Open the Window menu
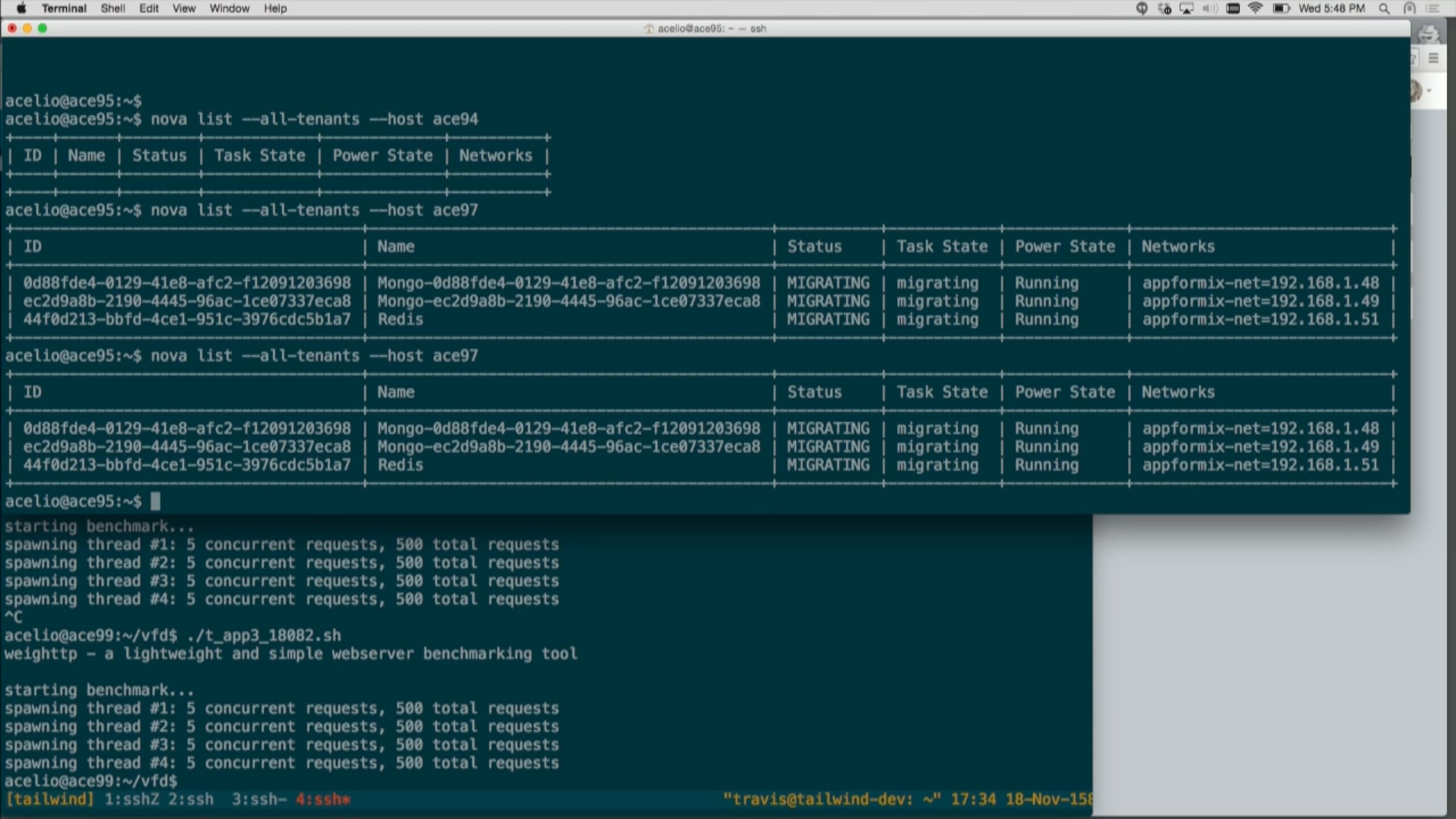This screenshot has height=819, width=1456. tap(229, 8)
